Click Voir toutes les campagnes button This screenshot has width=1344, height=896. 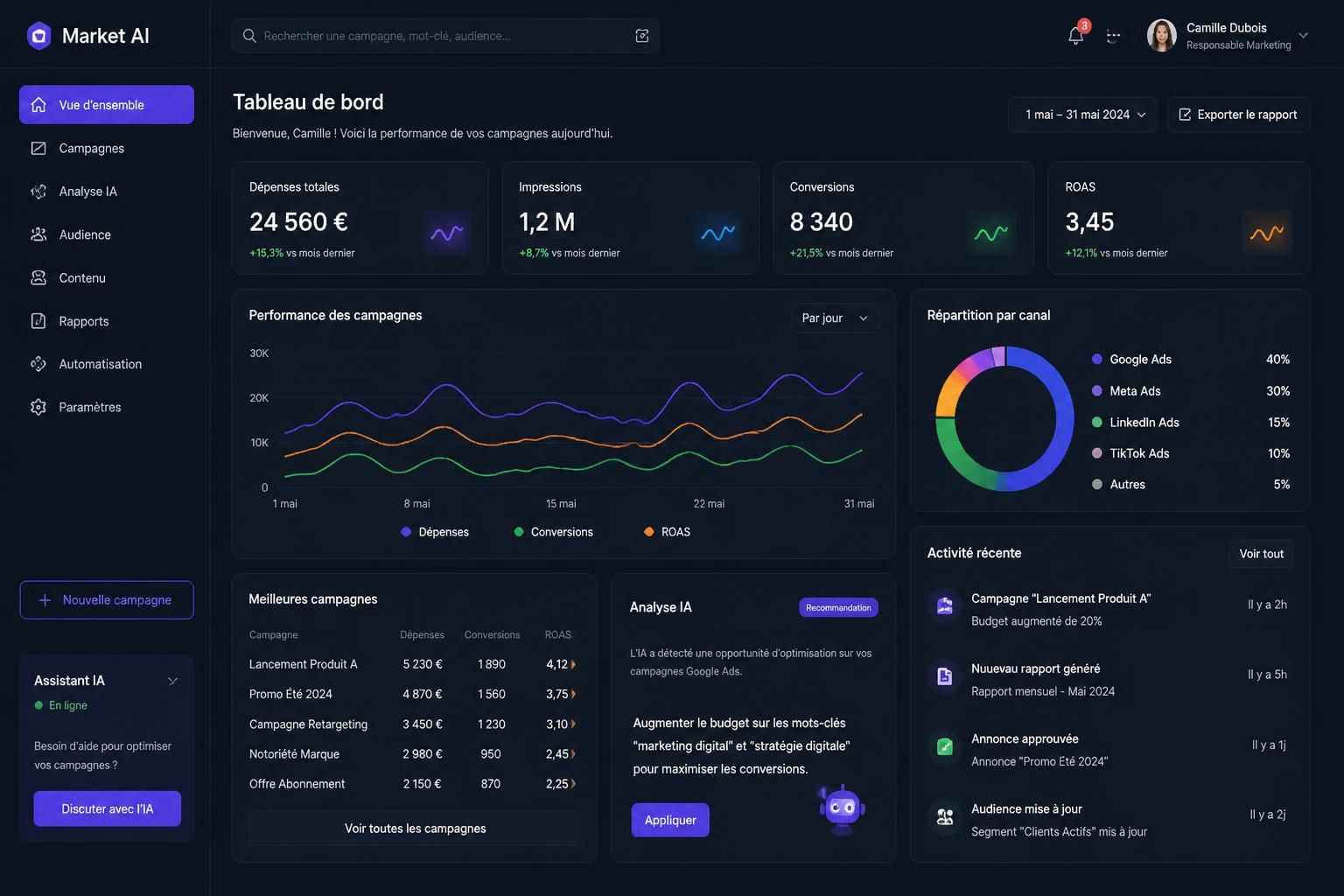point(415,829)
